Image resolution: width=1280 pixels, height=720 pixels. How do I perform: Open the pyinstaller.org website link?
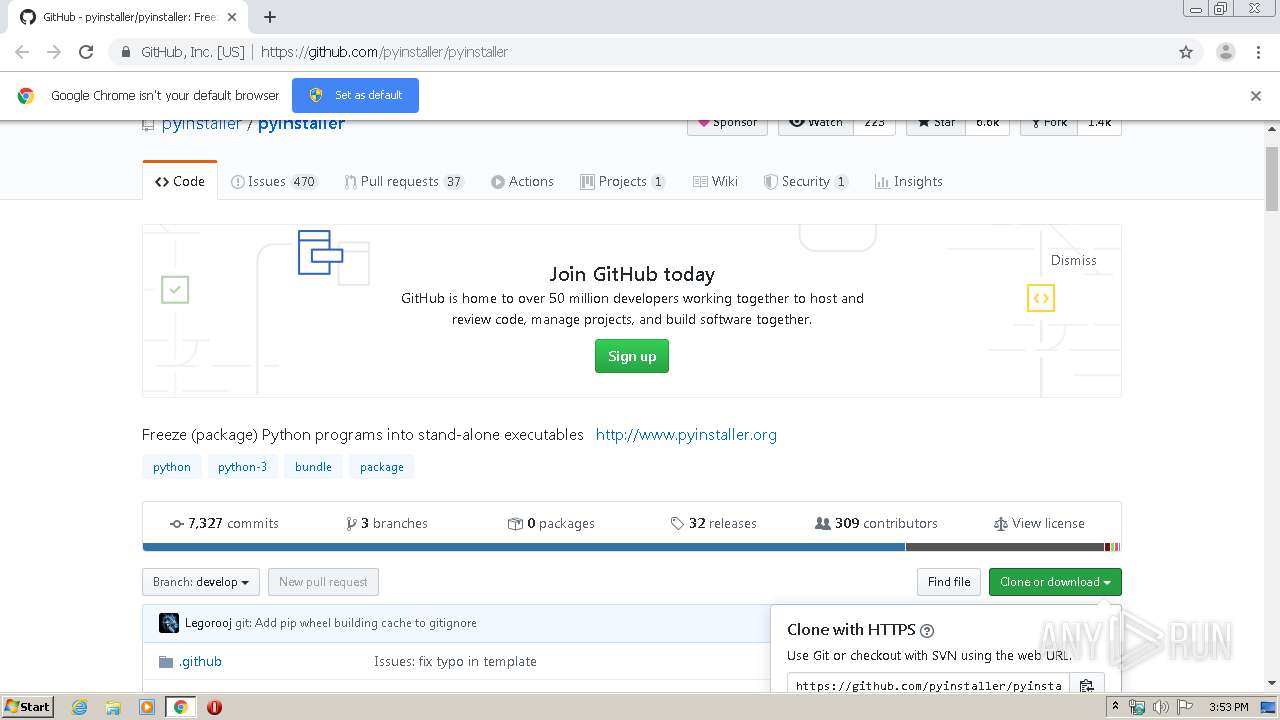[686, 434]
